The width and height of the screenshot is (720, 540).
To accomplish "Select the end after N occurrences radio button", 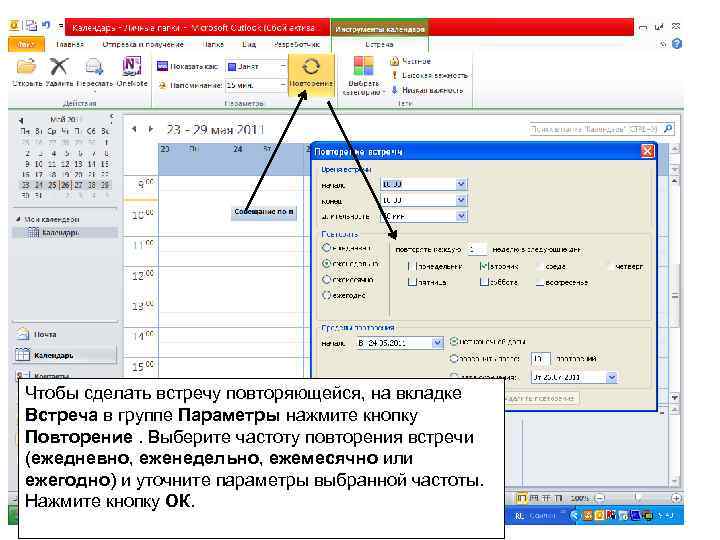I will pyautogui.click(x=454, y=358).
